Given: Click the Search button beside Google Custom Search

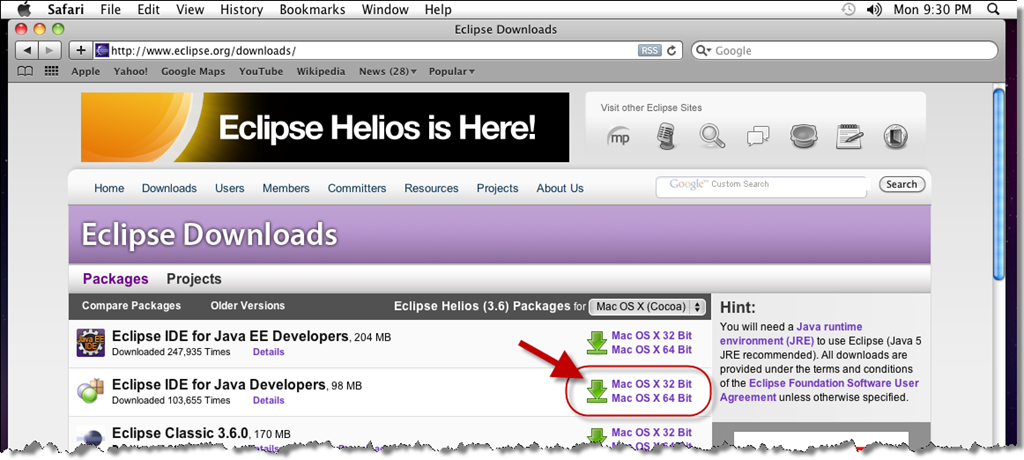Looking at the screenshot, I should coord(902,184).
